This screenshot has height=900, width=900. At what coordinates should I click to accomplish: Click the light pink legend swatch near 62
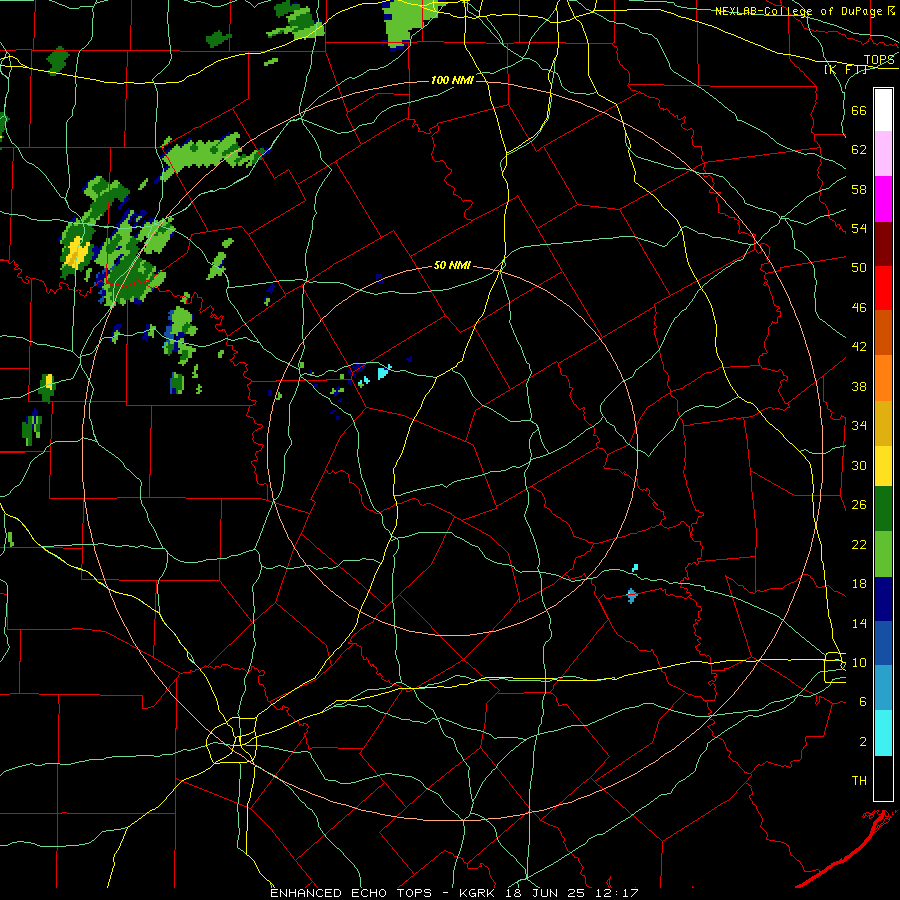pos(883,153)
